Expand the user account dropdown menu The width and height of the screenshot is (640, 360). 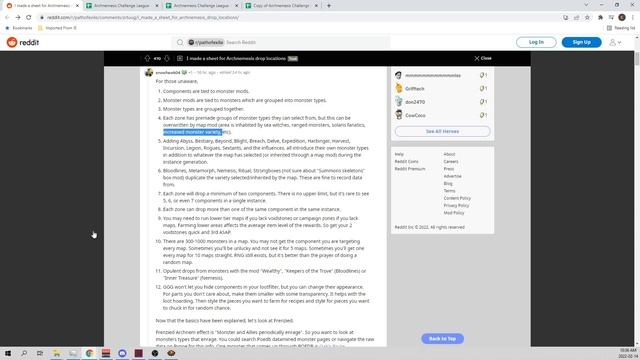[x=615, y=42]
